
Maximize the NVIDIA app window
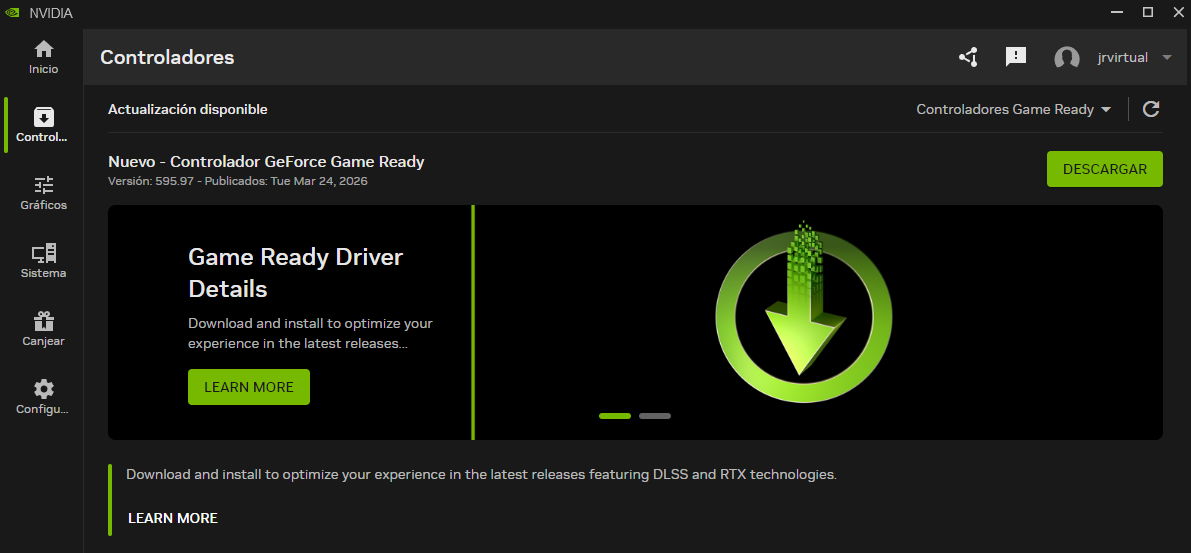1148,12
